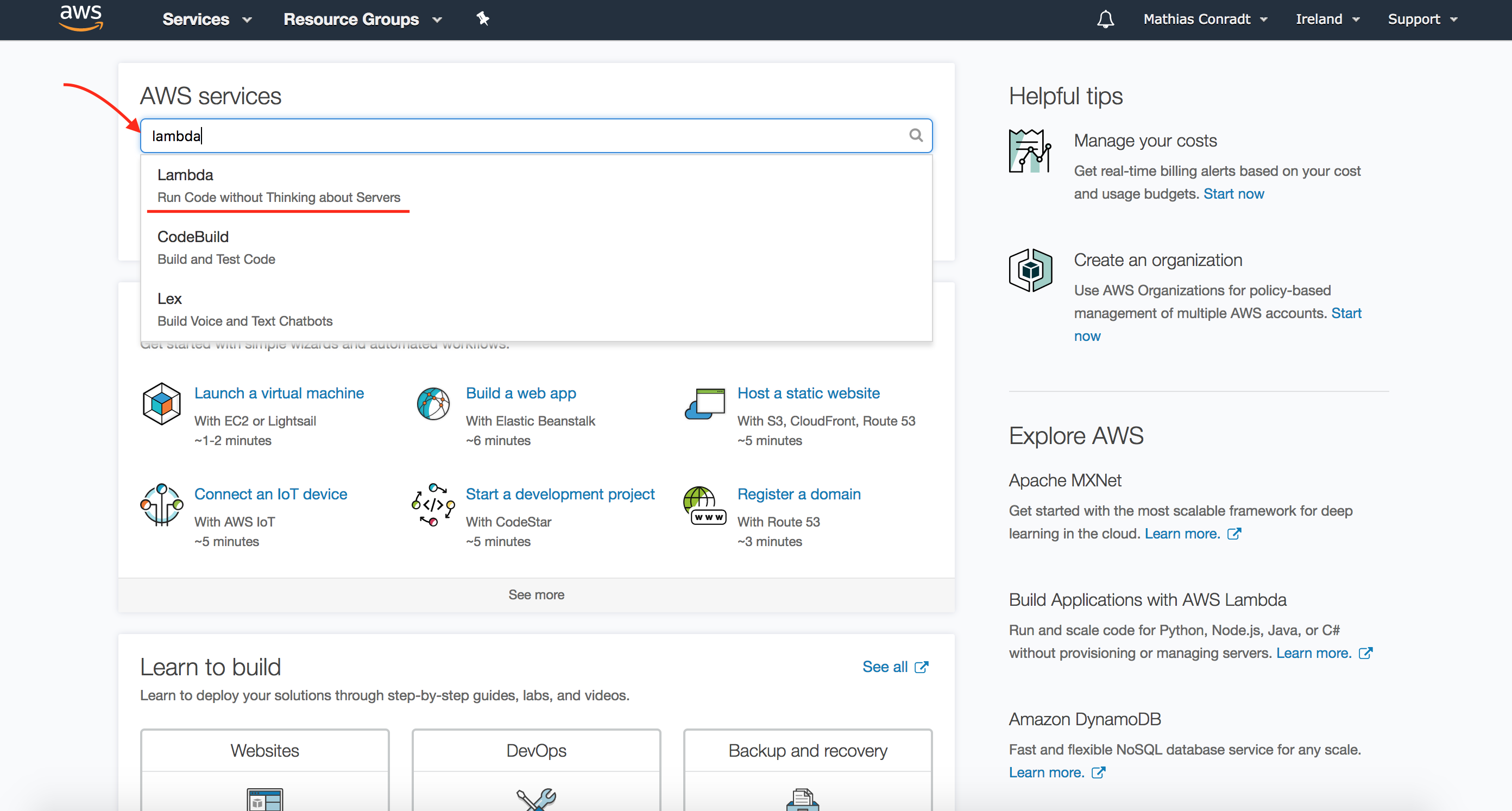1512x811 pixels.
Task: Click the Register a domain www icon
Action: point(705,505)
